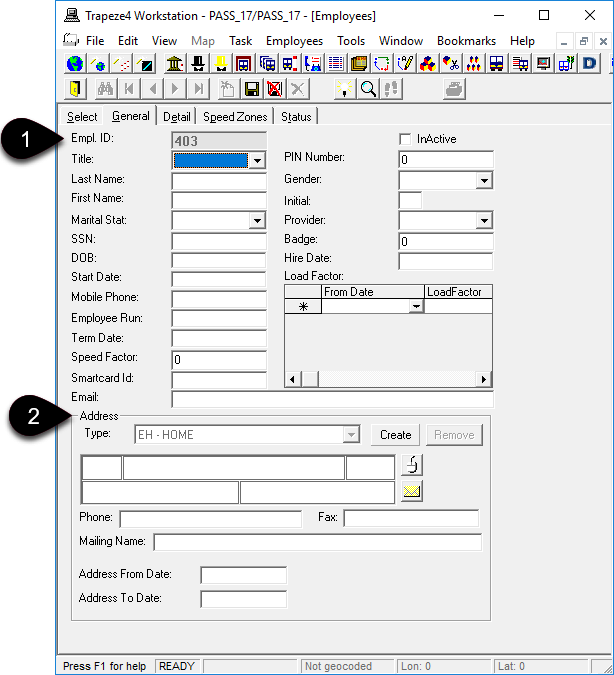Click the Speed Factor field

219,360
